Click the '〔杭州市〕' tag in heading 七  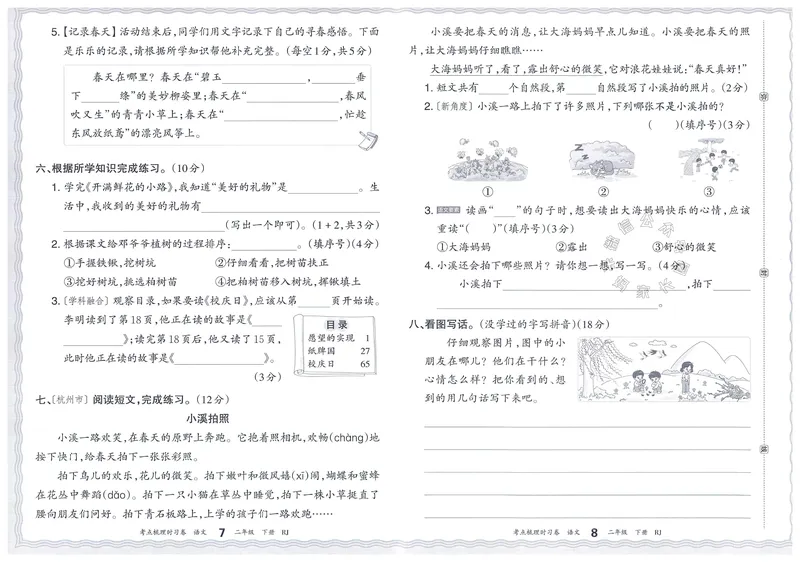tap(70, 399)
